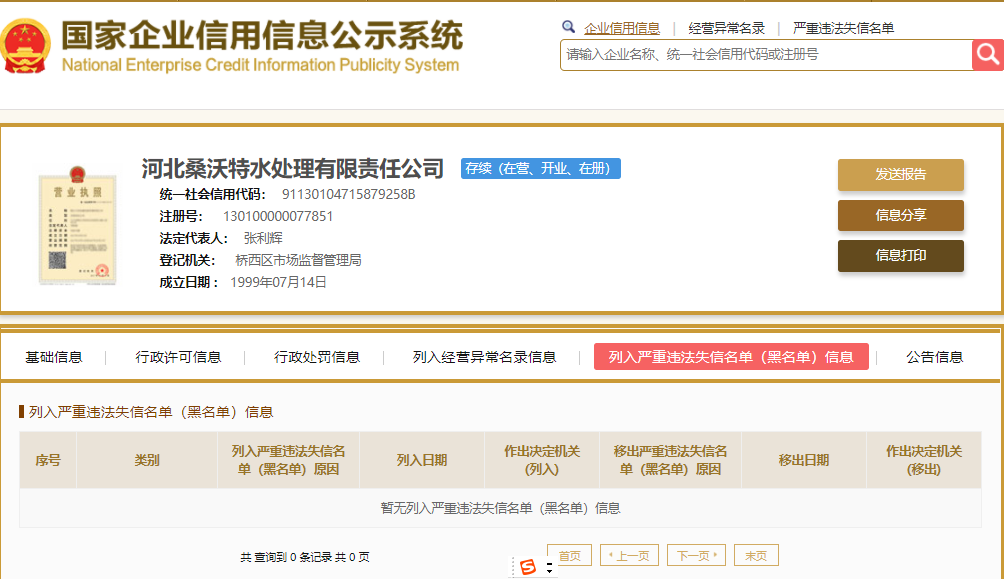Switch to the 列入经营异常名录信息 tab

tap(484, 357)
